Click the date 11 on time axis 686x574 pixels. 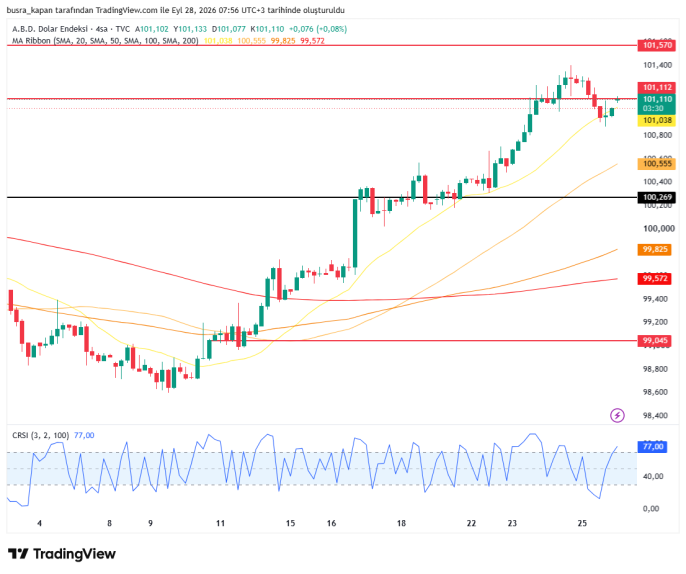[220, 523]
